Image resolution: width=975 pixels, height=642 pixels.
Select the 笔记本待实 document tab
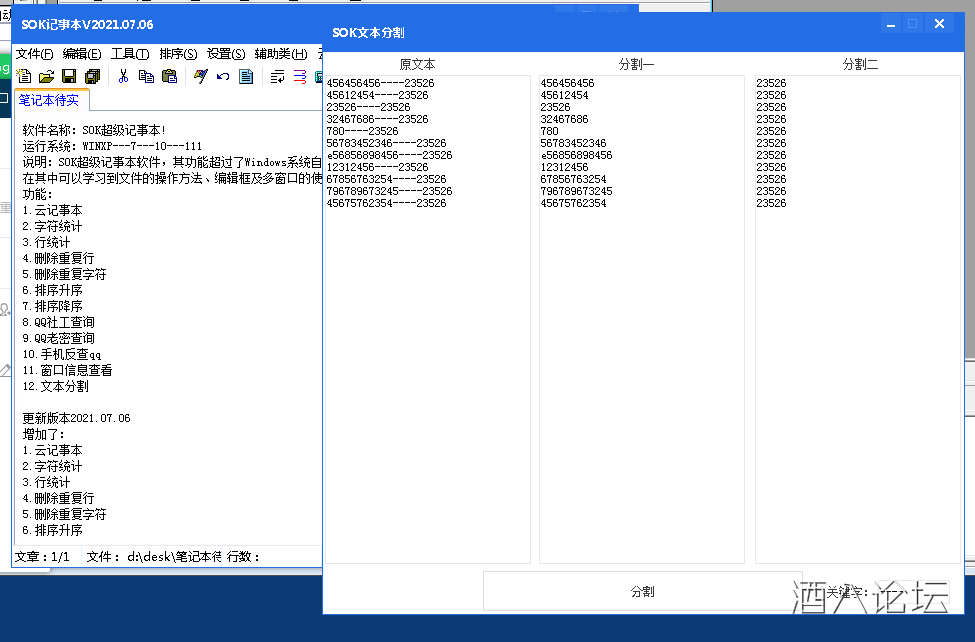pyautogui.click(x=52, y=100)
